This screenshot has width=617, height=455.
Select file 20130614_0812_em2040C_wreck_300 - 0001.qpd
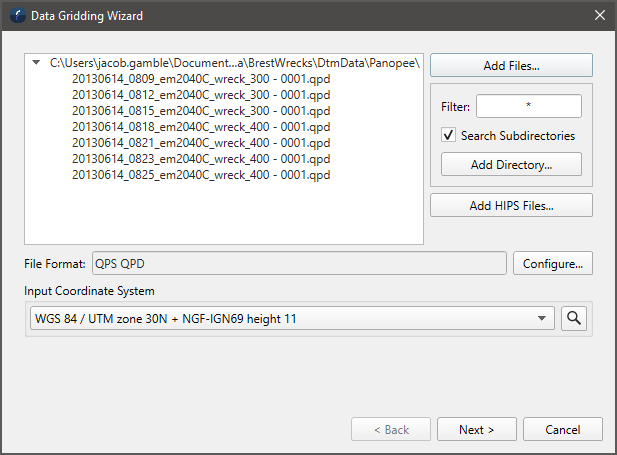(201, 94)
